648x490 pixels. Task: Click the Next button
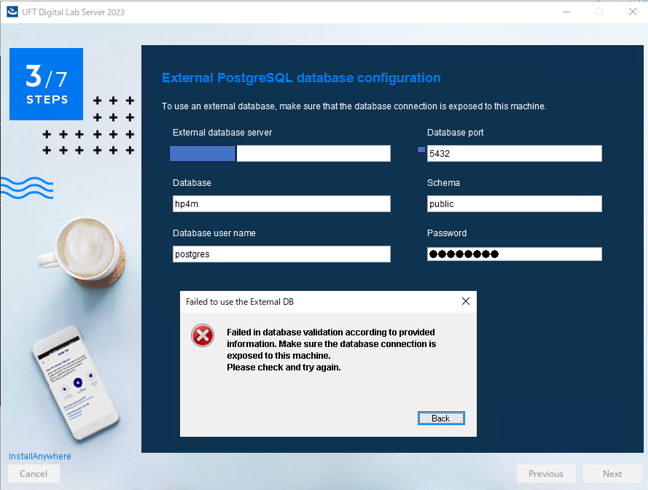point(612,473)
